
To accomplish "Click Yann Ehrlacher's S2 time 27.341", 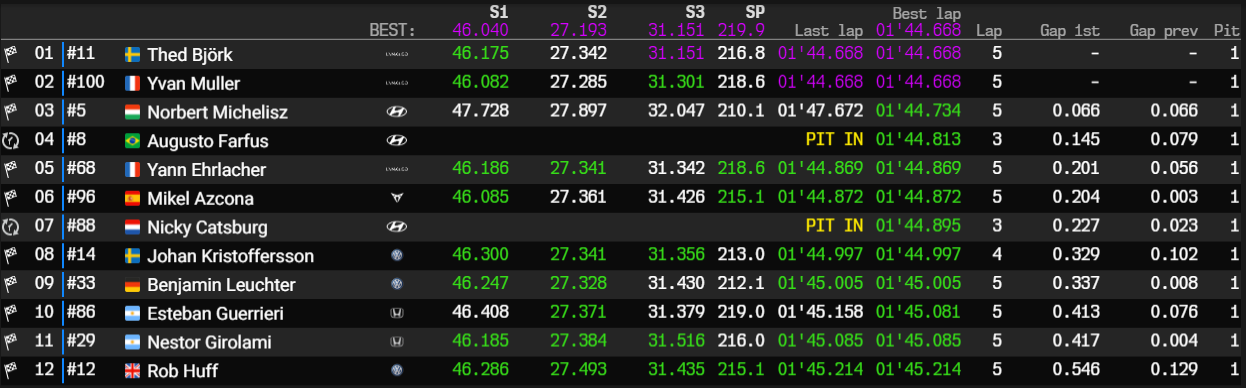I will (578, 170).
